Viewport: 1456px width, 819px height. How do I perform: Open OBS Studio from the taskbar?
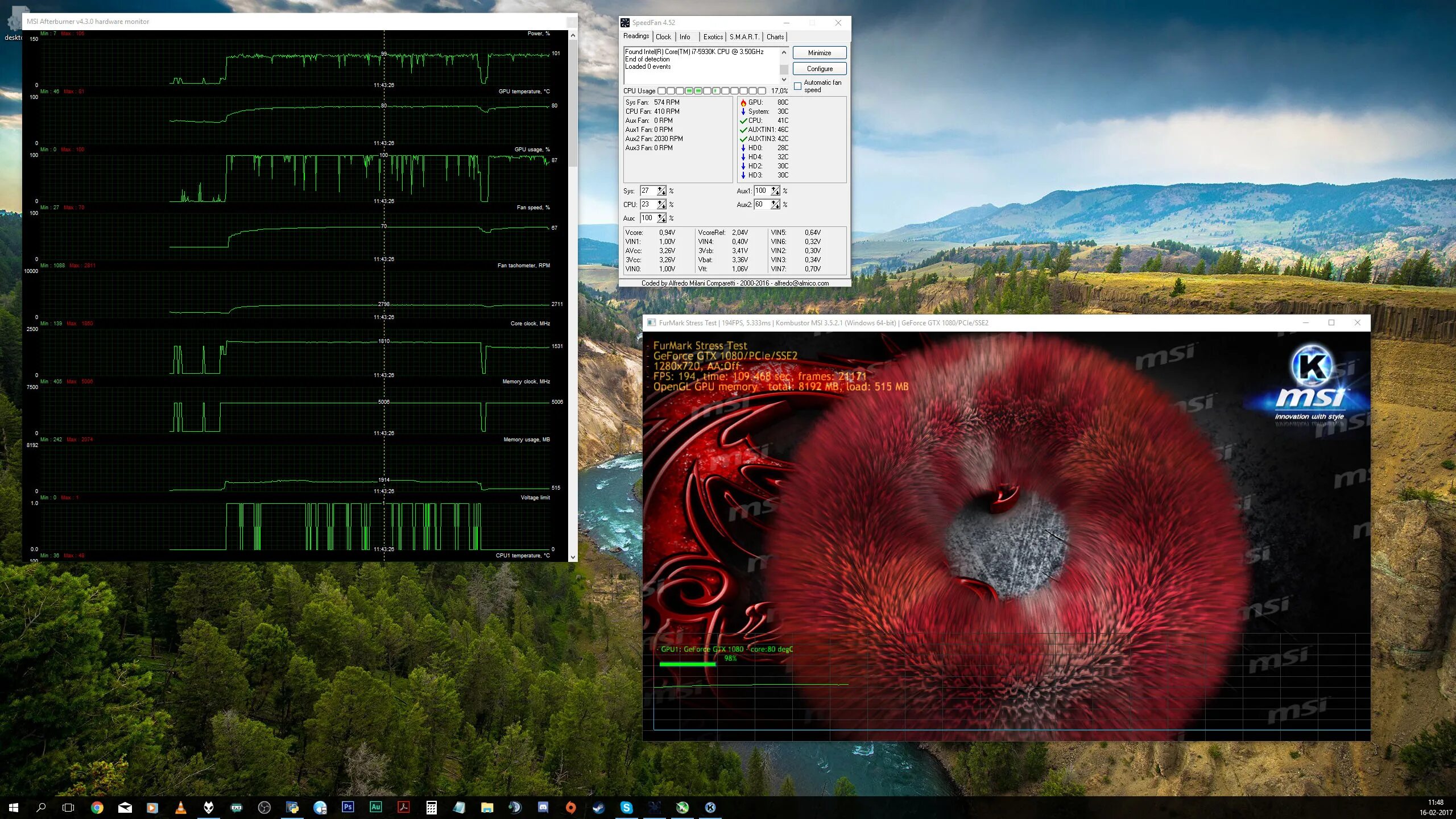click(x=264, y=807)
